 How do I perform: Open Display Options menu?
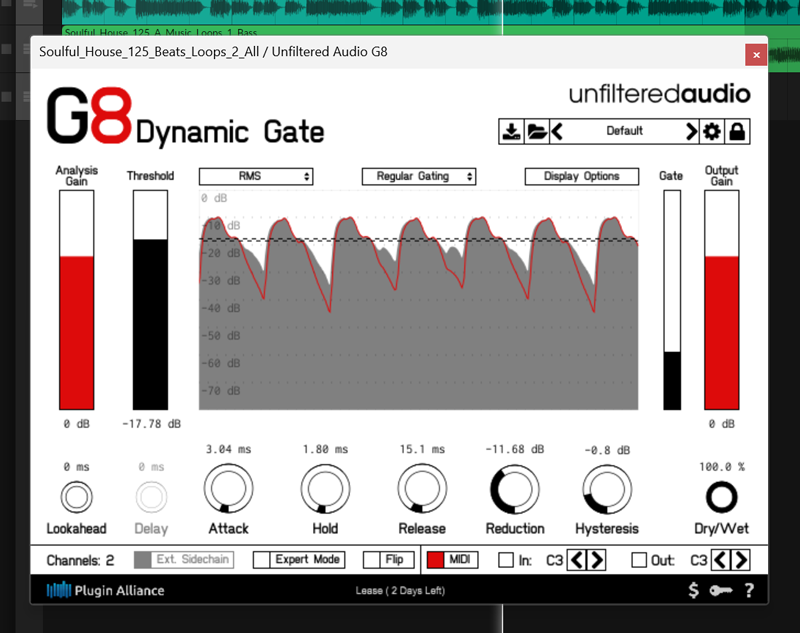[x=582, y=176]
